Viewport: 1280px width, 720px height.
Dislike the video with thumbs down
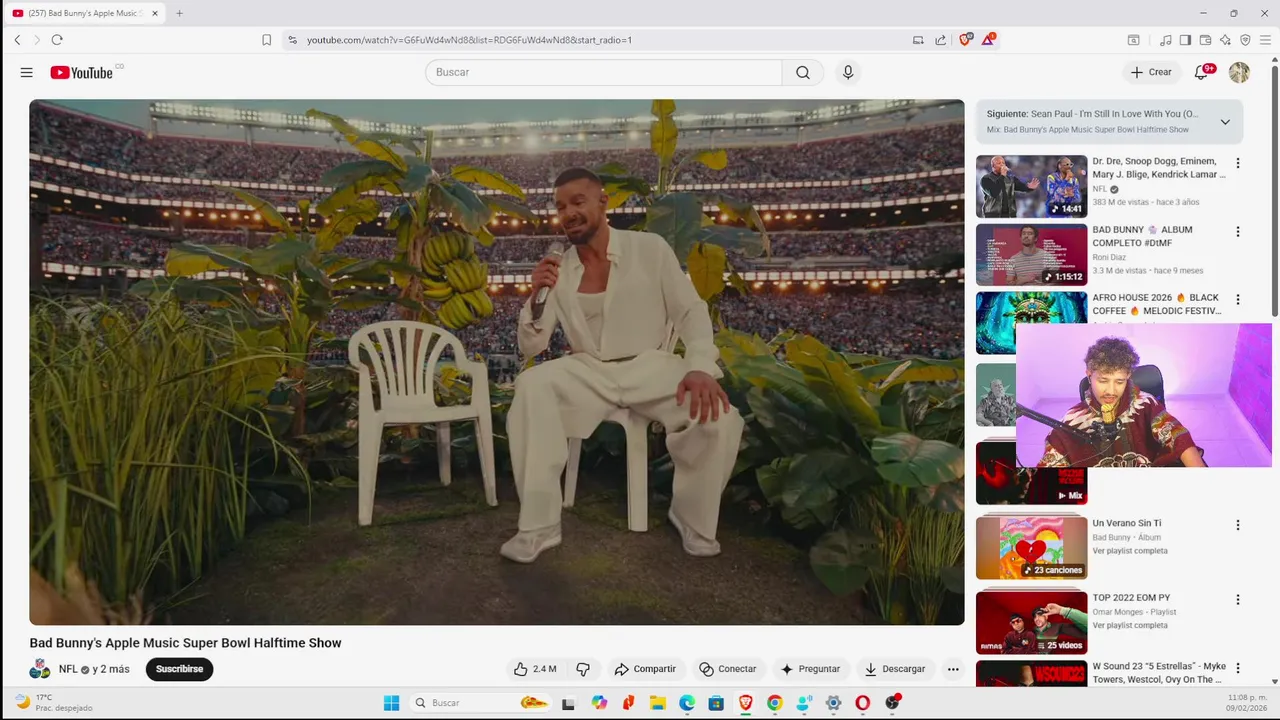pyautogui.click(x=583, y=669)
